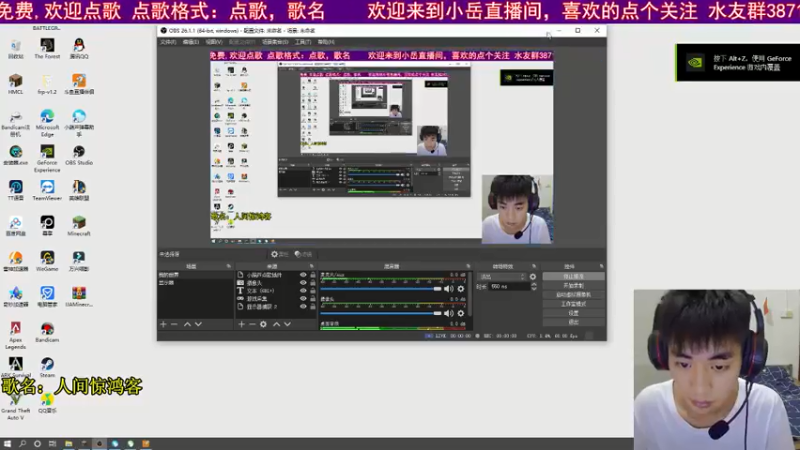Pop out the Sources dock panel
This screenshot has width=800, height=450.
coord(311,266)
